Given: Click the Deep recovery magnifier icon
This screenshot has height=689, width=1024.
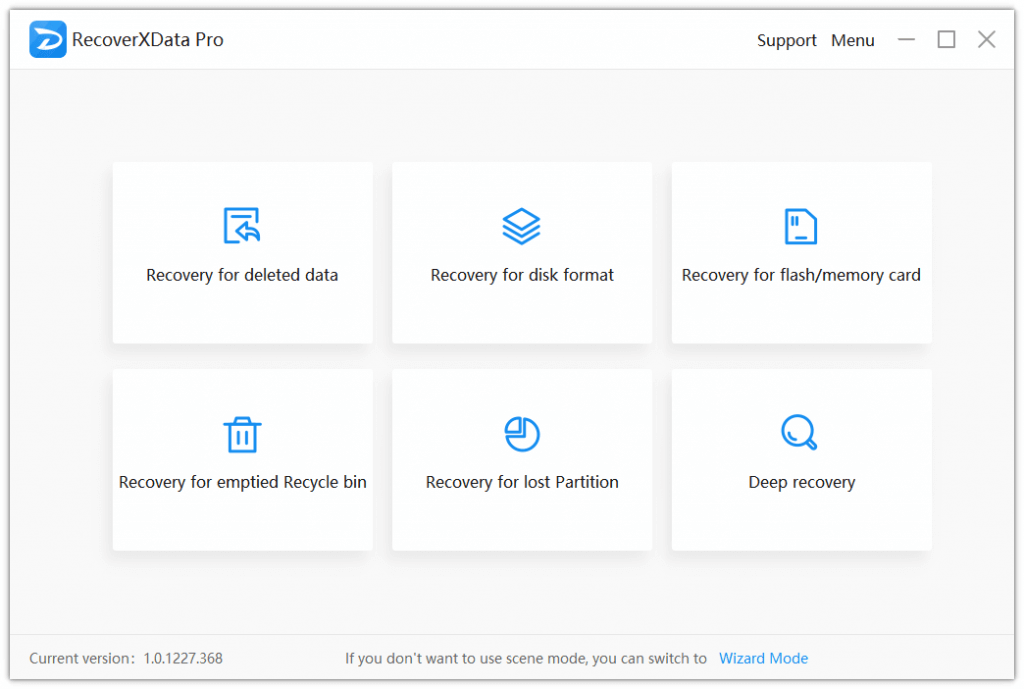Looking at the screenshot, I should pos(801,433).
